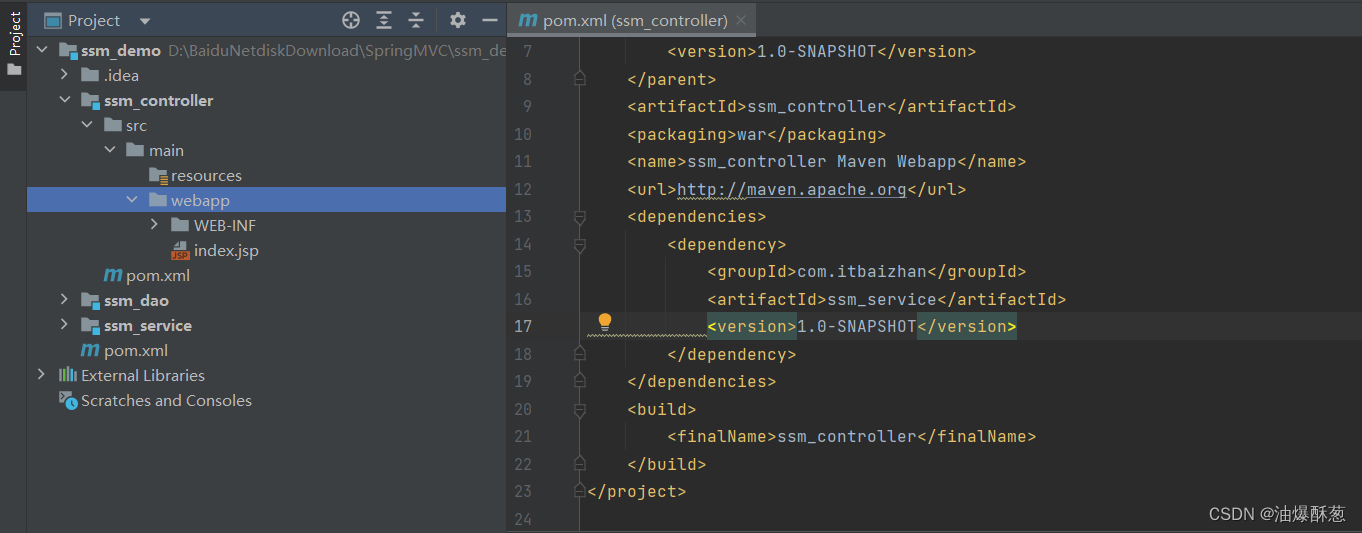Click line number 12 in gutter
This screenshot has height=533, width=1362.
click(x=522, y=189)
